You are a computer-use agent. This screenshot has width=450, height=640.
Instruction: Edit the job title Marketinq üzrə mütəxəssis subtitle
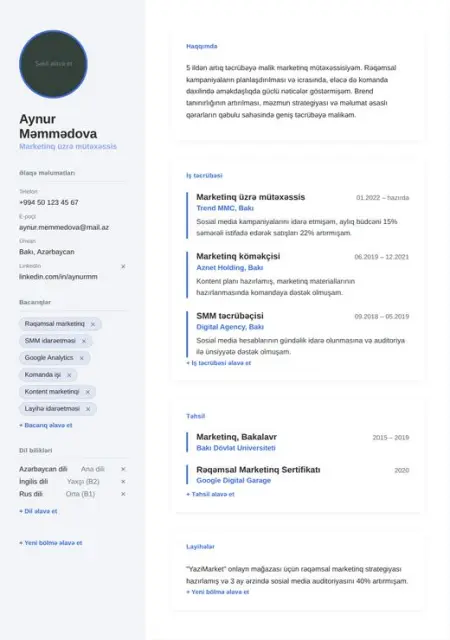pyautogui.click(x=68, y=146)
